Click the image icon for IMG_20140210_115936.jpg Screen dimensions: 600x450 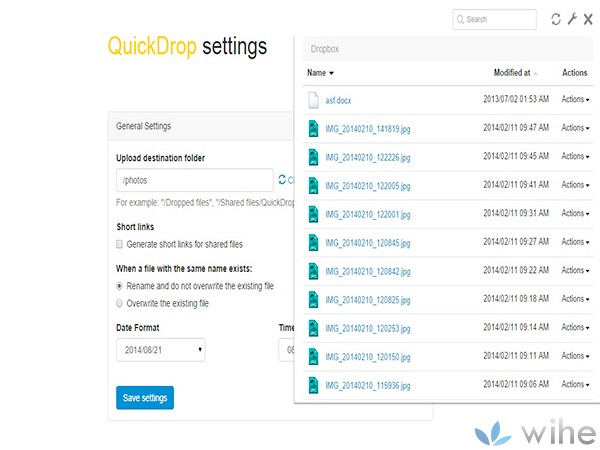coord(313,385)
